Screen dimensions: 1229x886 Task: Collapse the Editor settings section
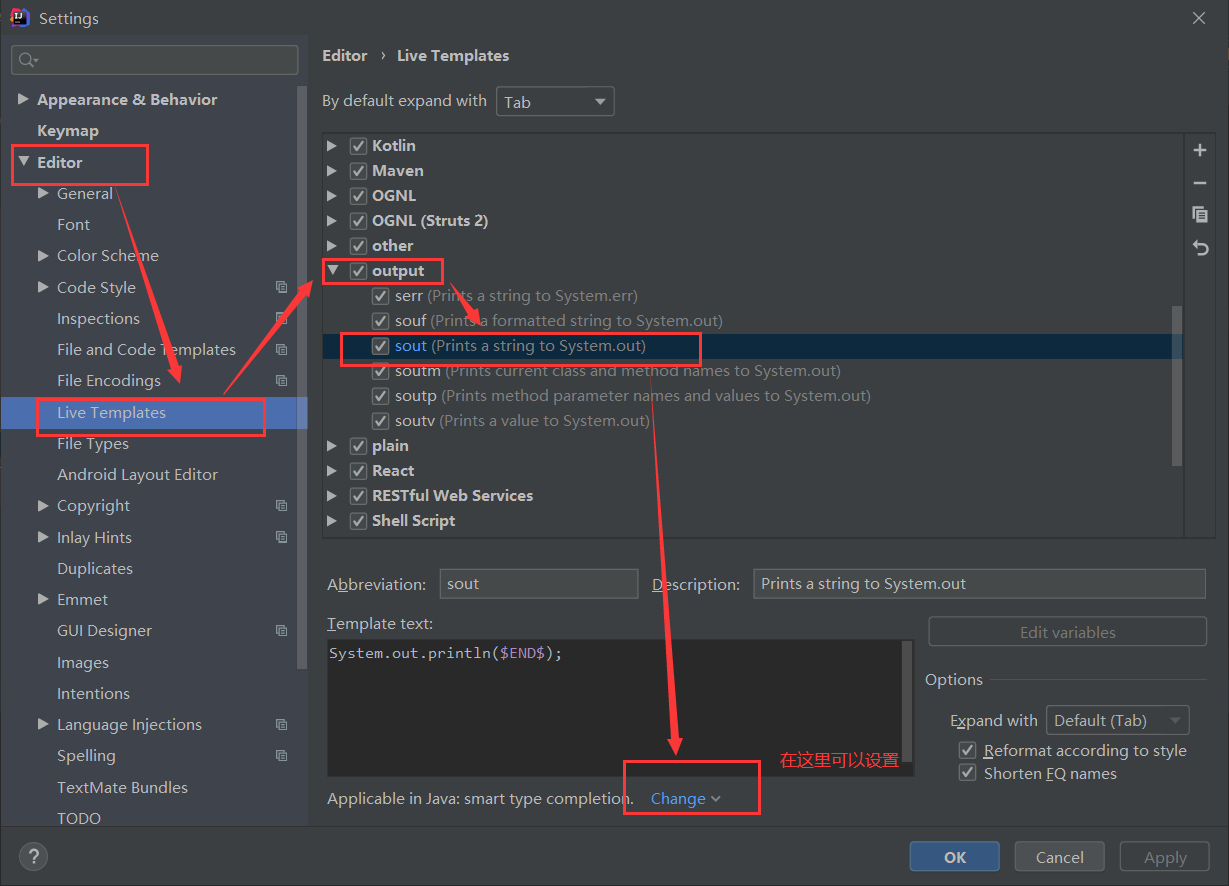(x=24, y=161)
